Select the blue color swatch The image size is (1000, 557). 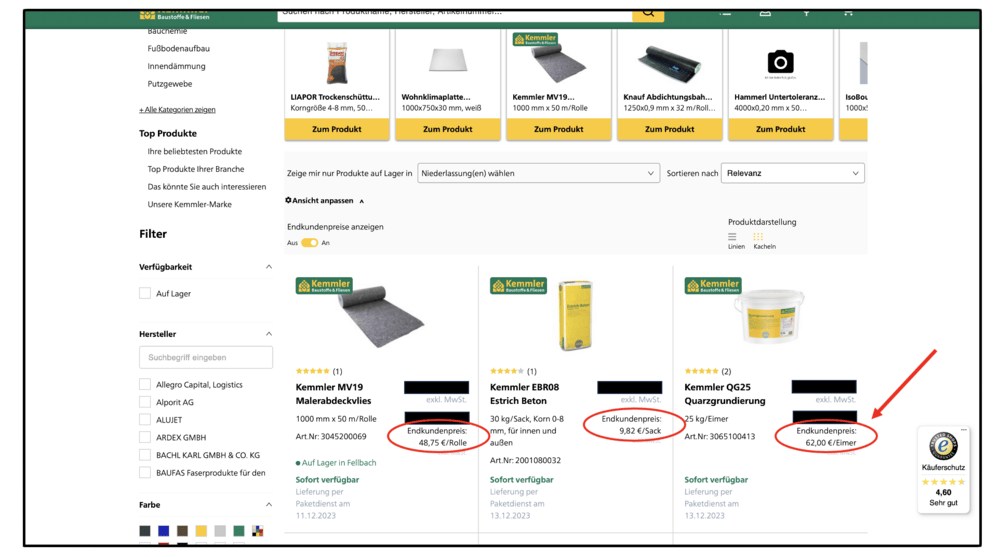click(164, 531)
